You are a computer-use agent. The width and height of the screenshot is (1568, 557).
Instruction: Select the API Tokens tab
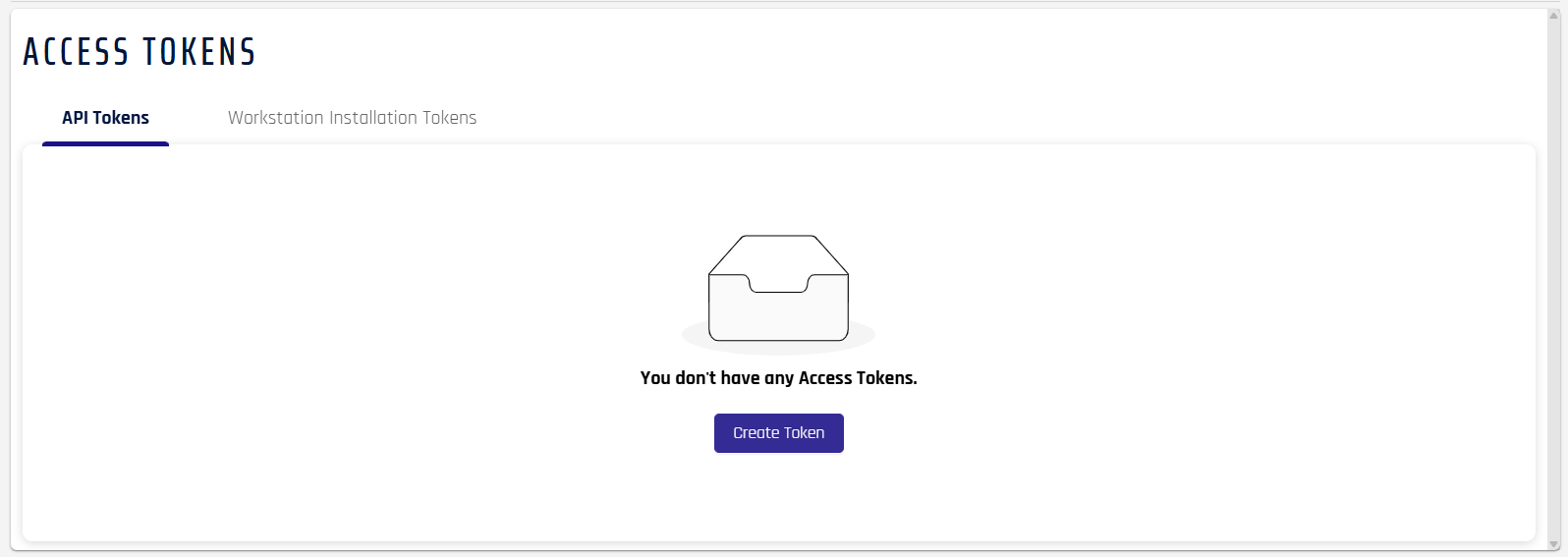[105, 118]
